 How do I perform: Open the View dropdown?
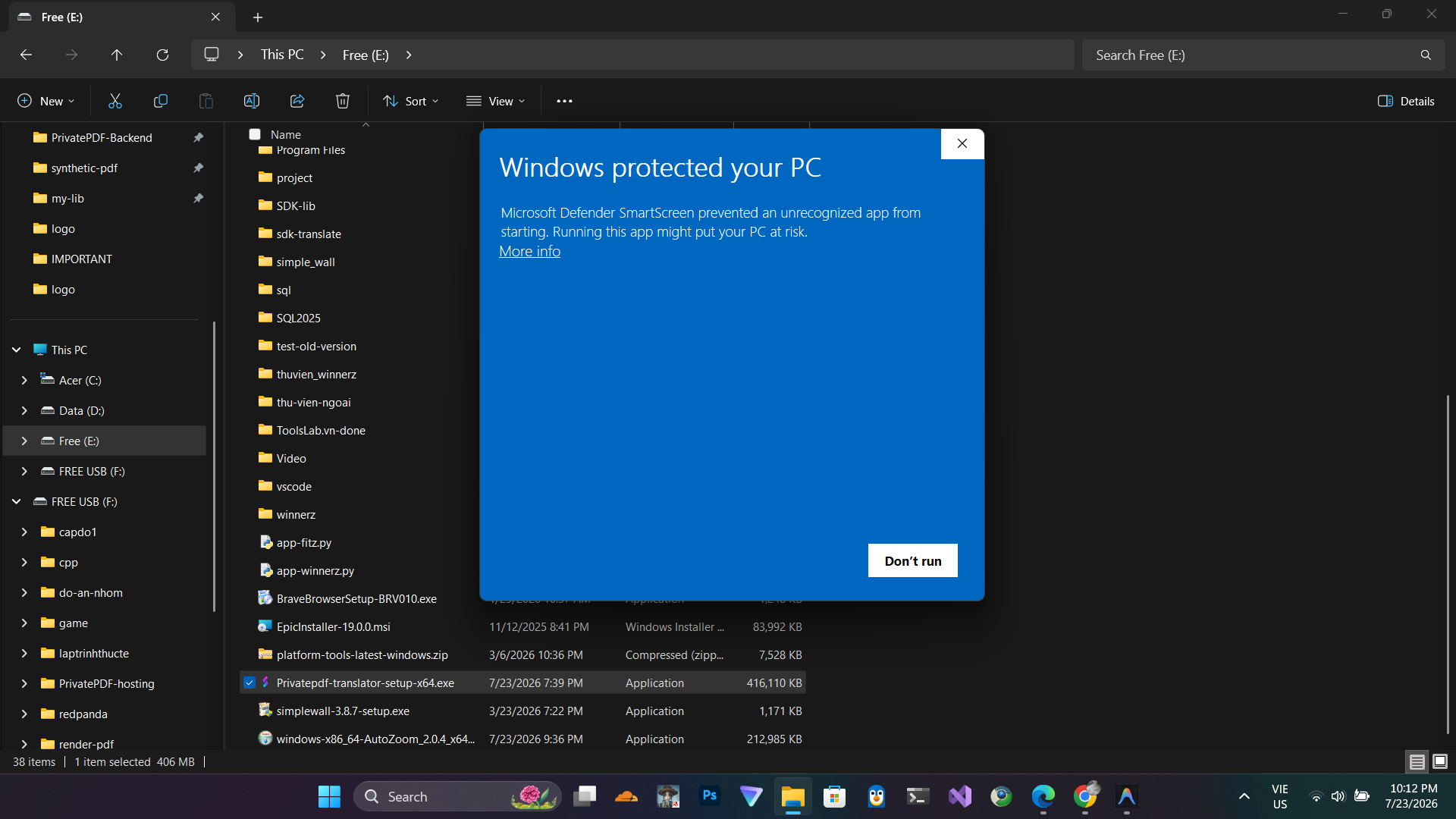tap(496, 101)
